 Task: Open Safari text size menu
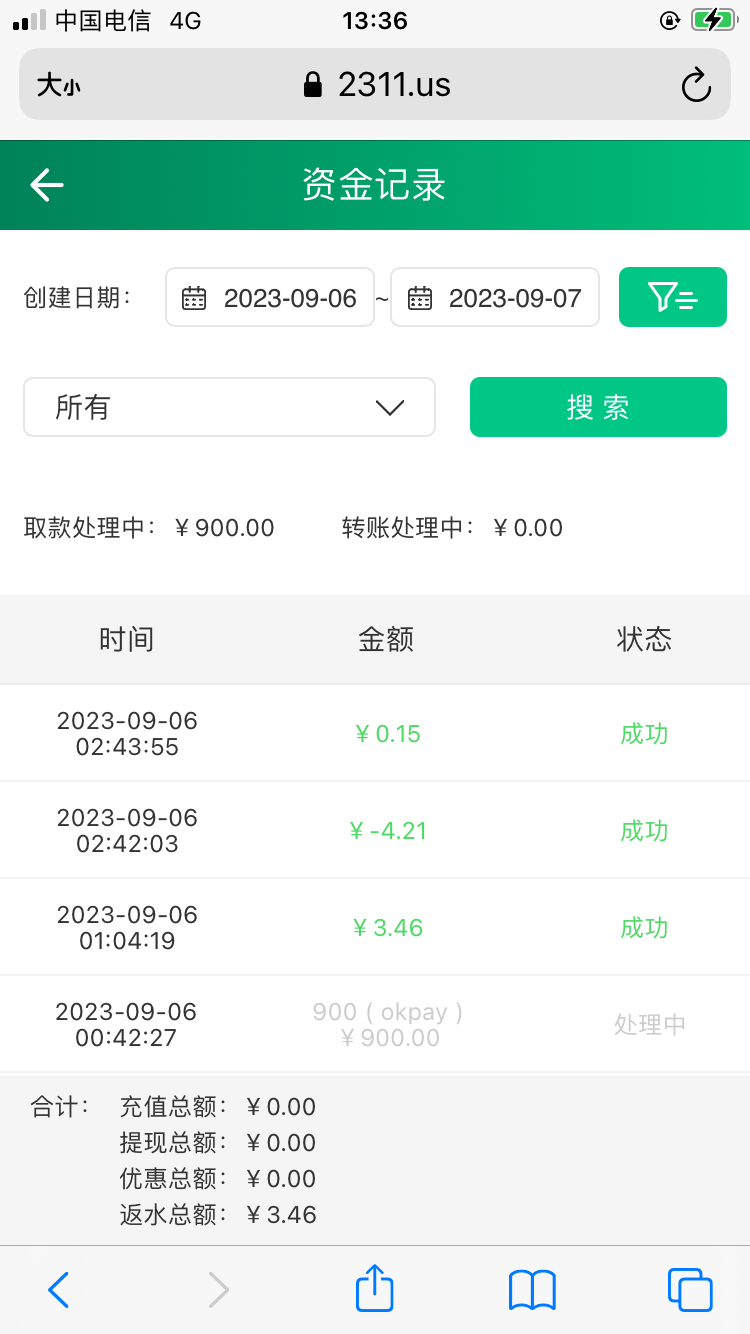tap(58, 85)
